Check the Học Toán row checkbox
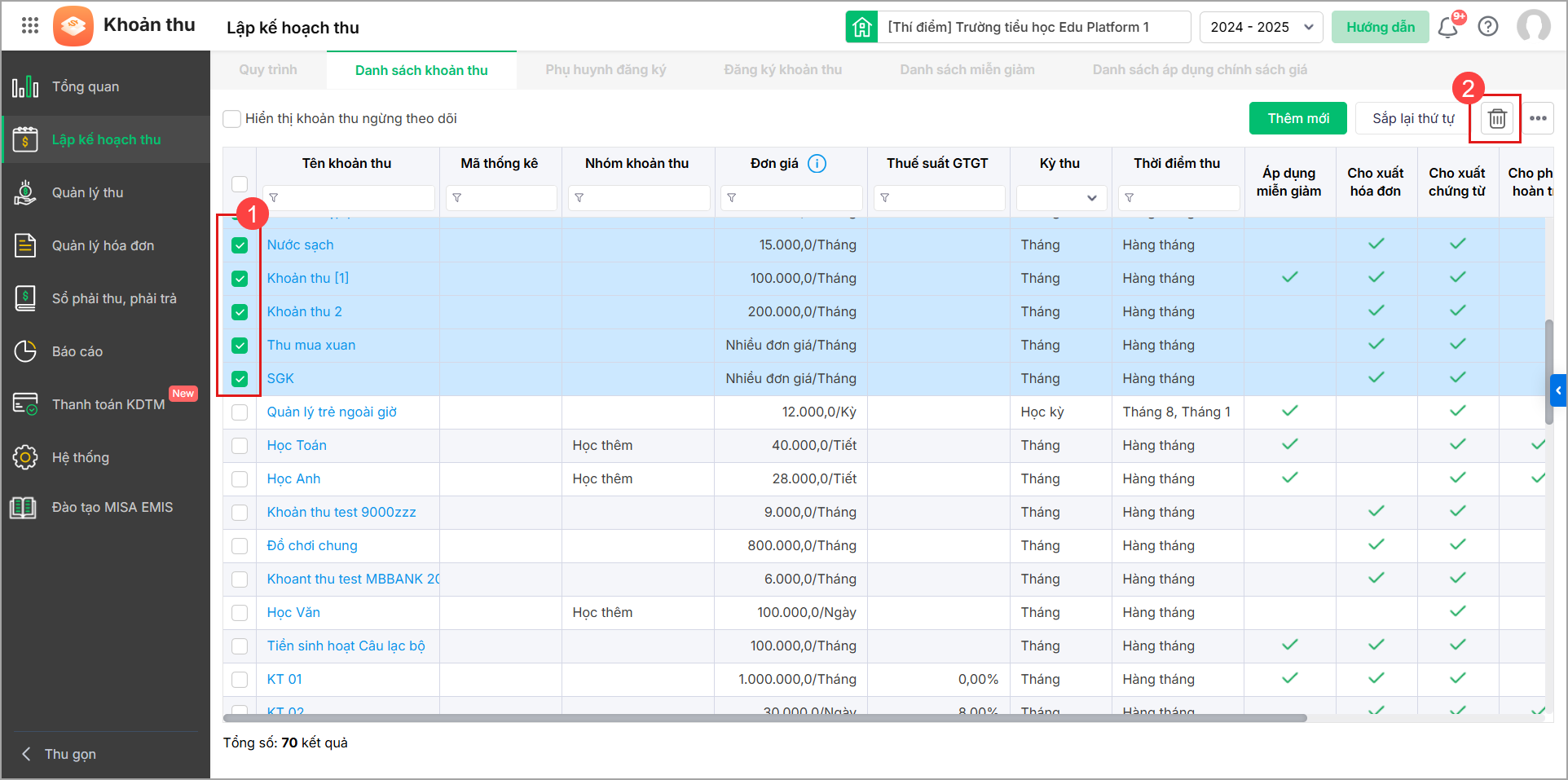 240,446
